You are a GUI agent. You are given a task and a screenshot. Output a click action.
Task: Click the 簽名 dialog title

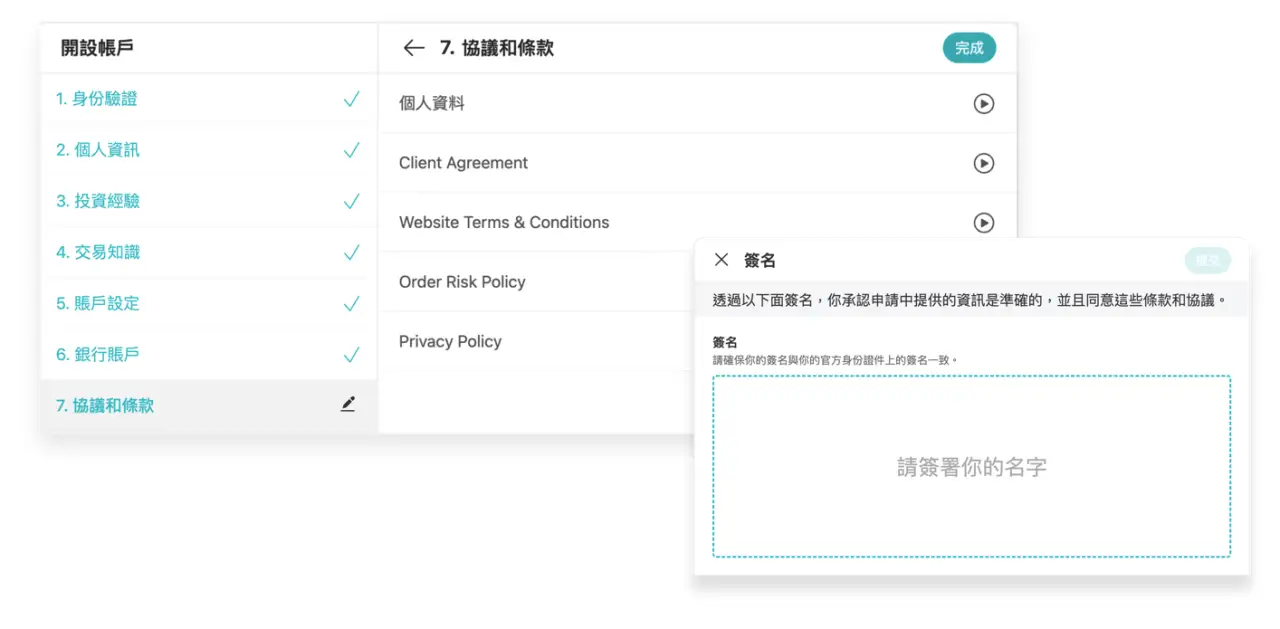coord(760,260)
